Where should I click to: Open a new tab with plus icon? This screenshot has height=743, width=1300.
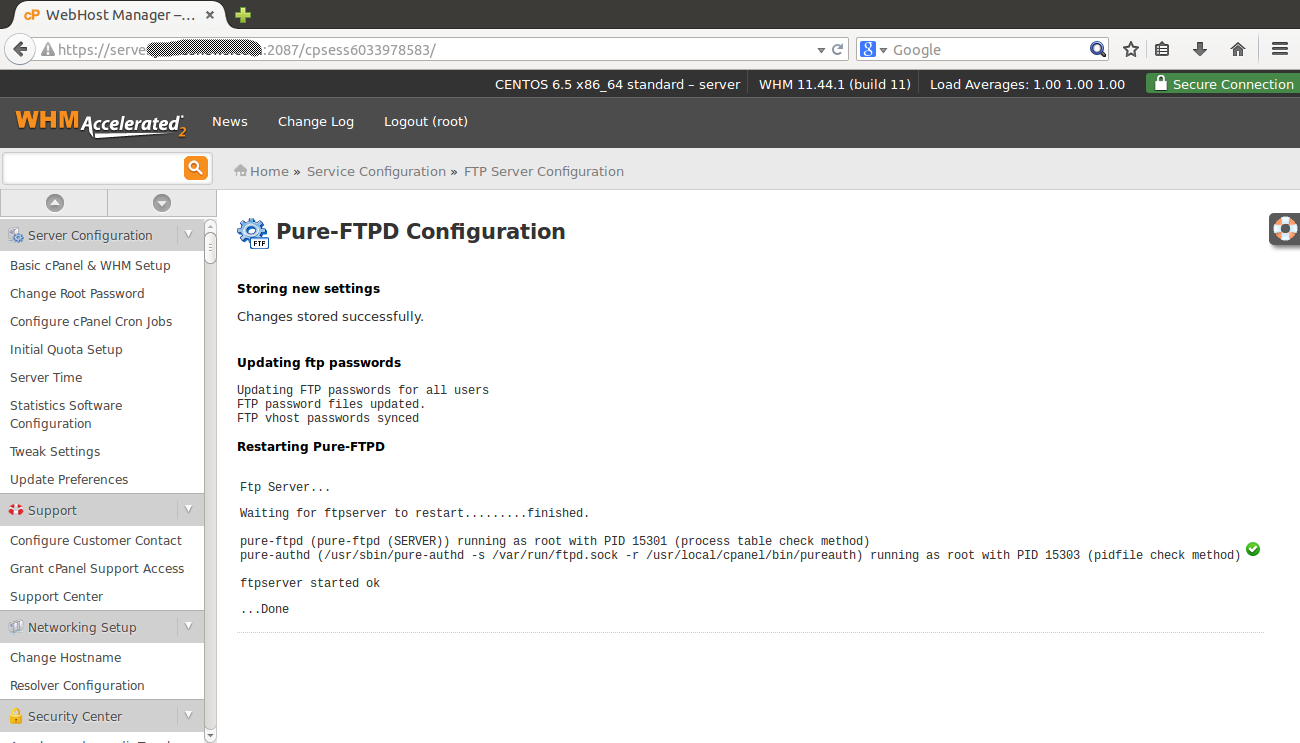(x=243, y=15)
